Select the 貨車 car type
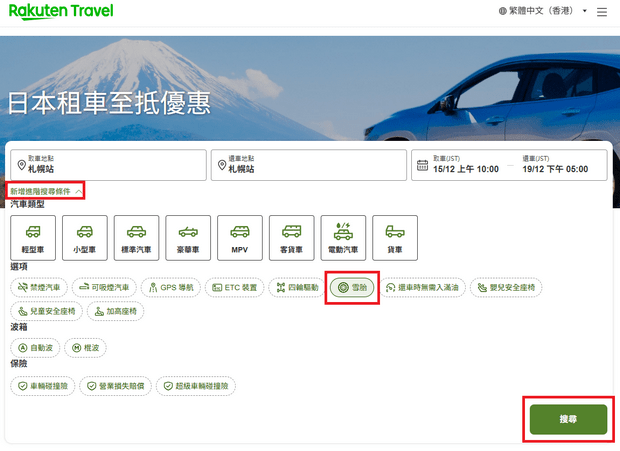The height and width of the screenshot is (451, 620). click(x=395, y=238)
